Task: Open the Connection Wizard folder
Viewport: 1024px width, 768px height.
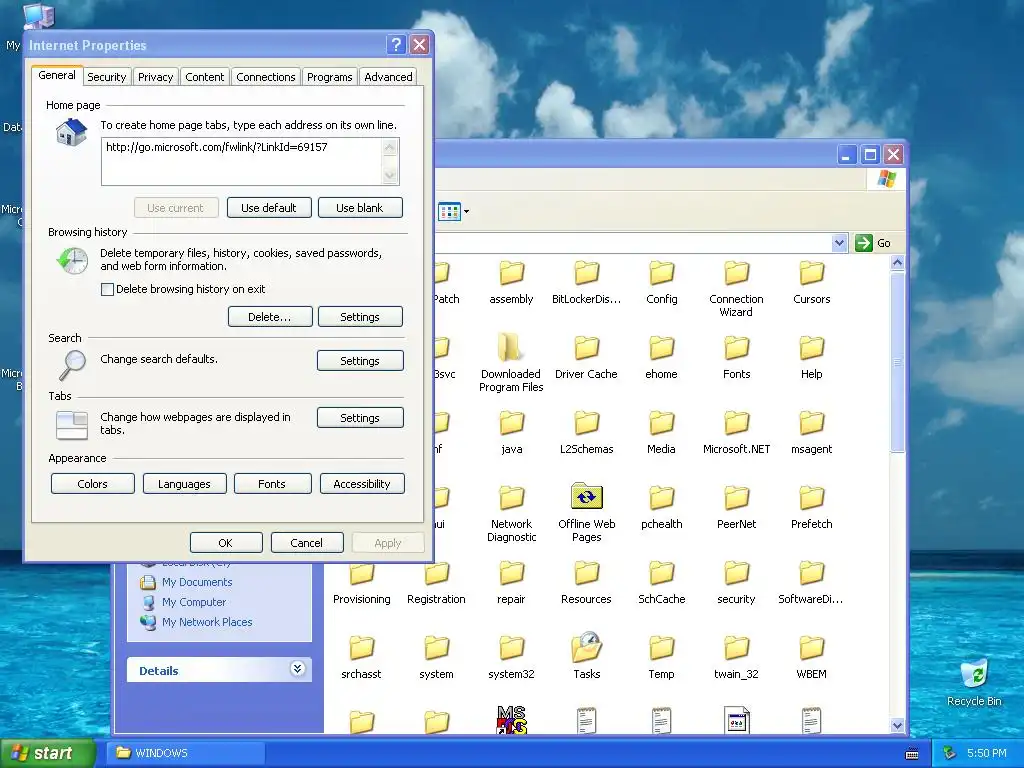Action: 736,289
